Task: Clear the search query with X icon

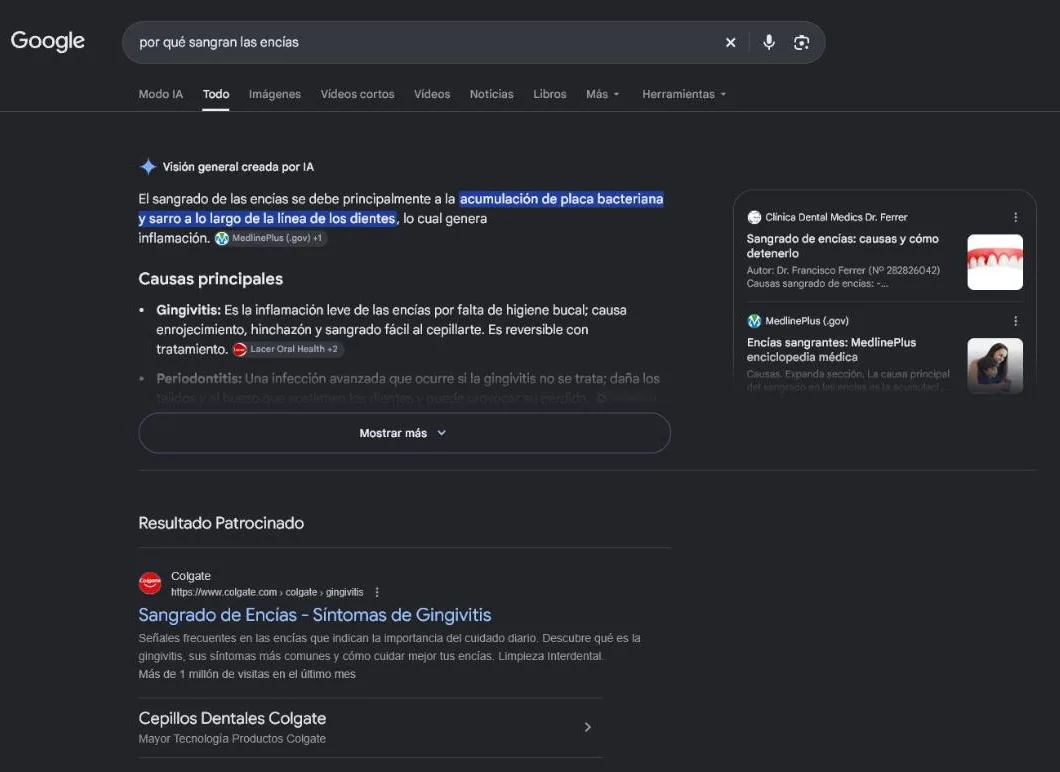Action: click(731, 43)
